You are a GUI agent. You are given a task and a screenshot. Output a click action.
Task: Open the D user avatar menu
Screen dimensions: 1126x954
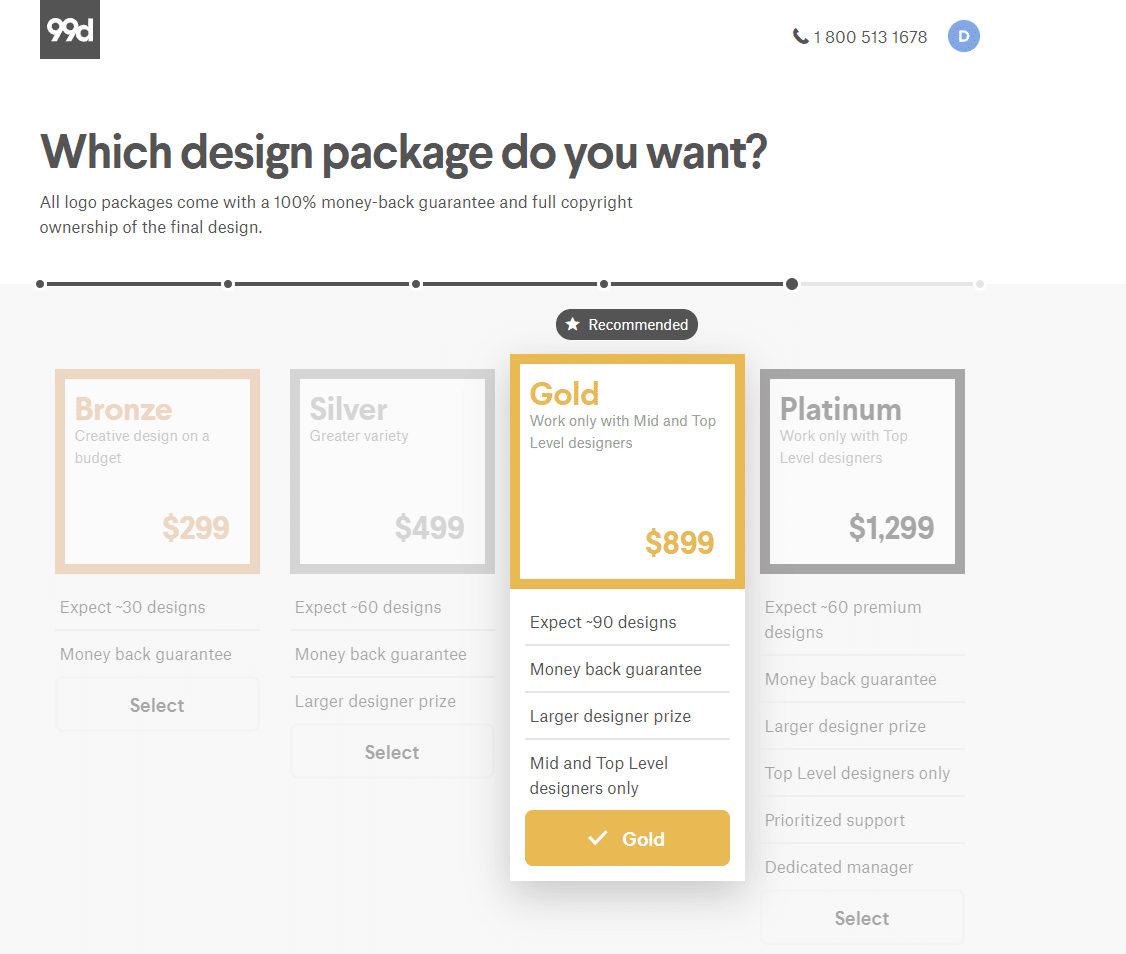pos(964,36)
